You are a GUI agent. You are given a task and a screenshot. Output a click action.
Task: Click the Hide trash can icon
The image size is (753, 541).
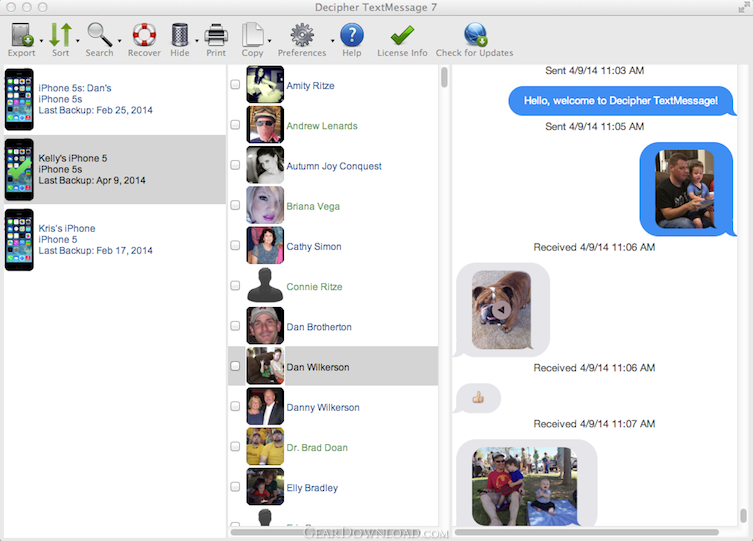click(x=180, y=35)
